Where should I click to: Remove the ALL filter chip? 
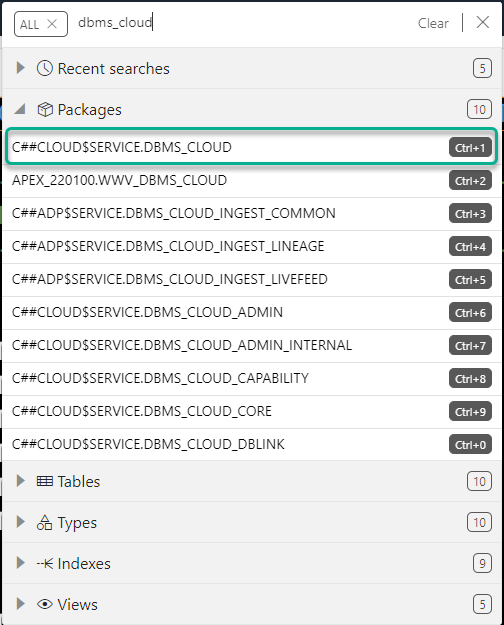(52, 24)
